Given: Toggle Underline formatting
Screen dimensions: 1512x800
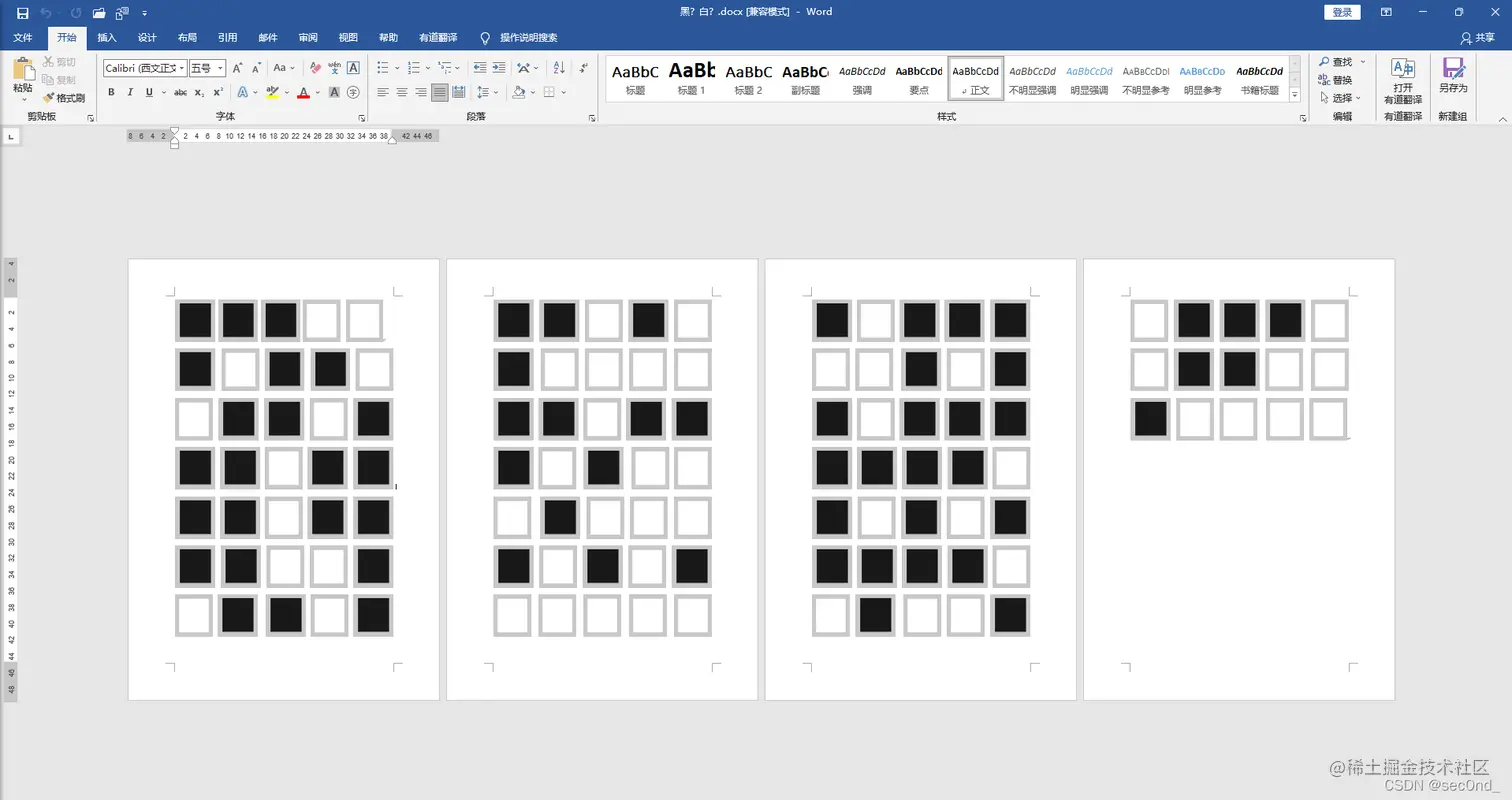Looking at the screenshot, I should (149, 92).
